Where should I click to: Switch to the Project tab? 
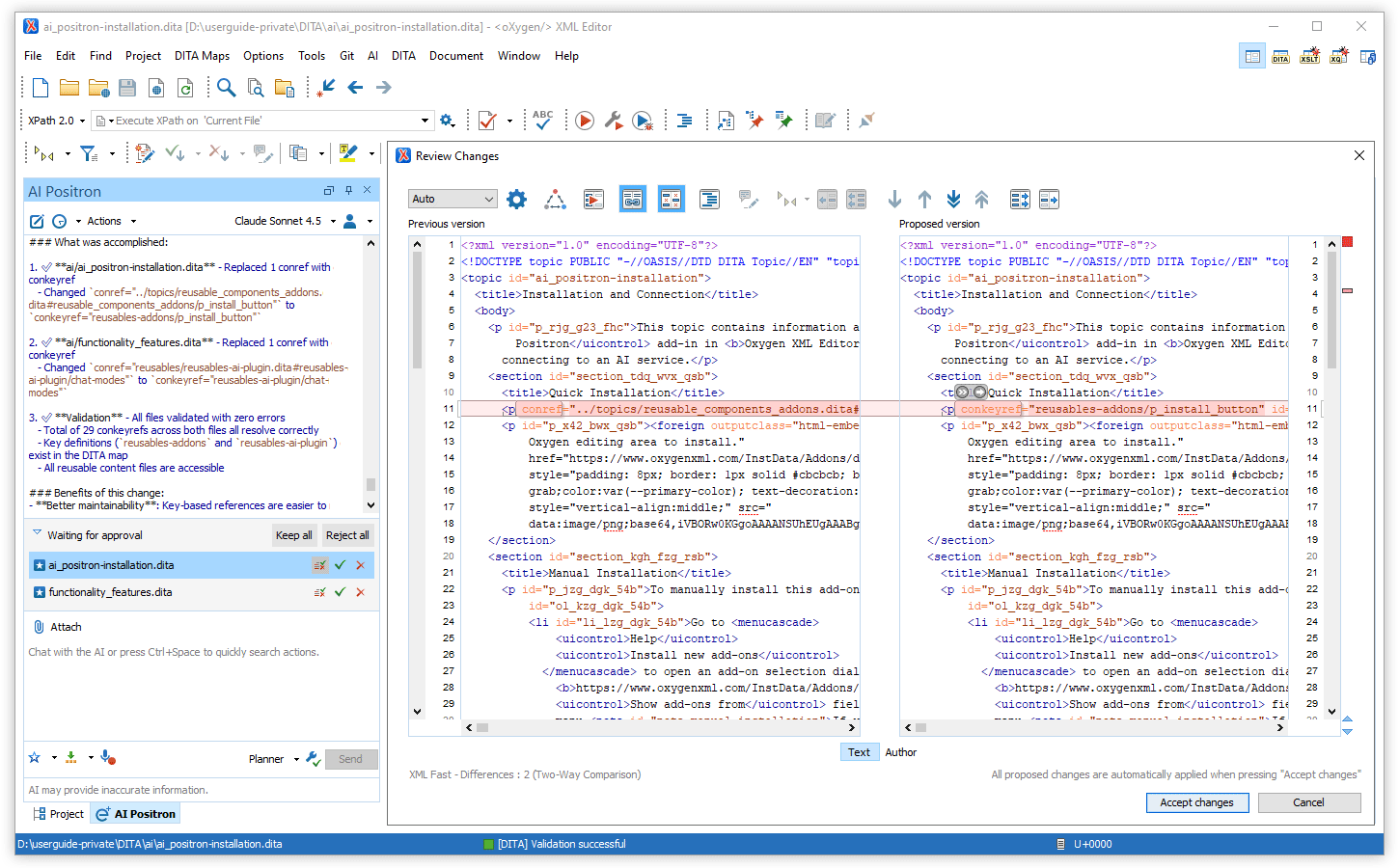pyautogui.click(x=58, y=814)
